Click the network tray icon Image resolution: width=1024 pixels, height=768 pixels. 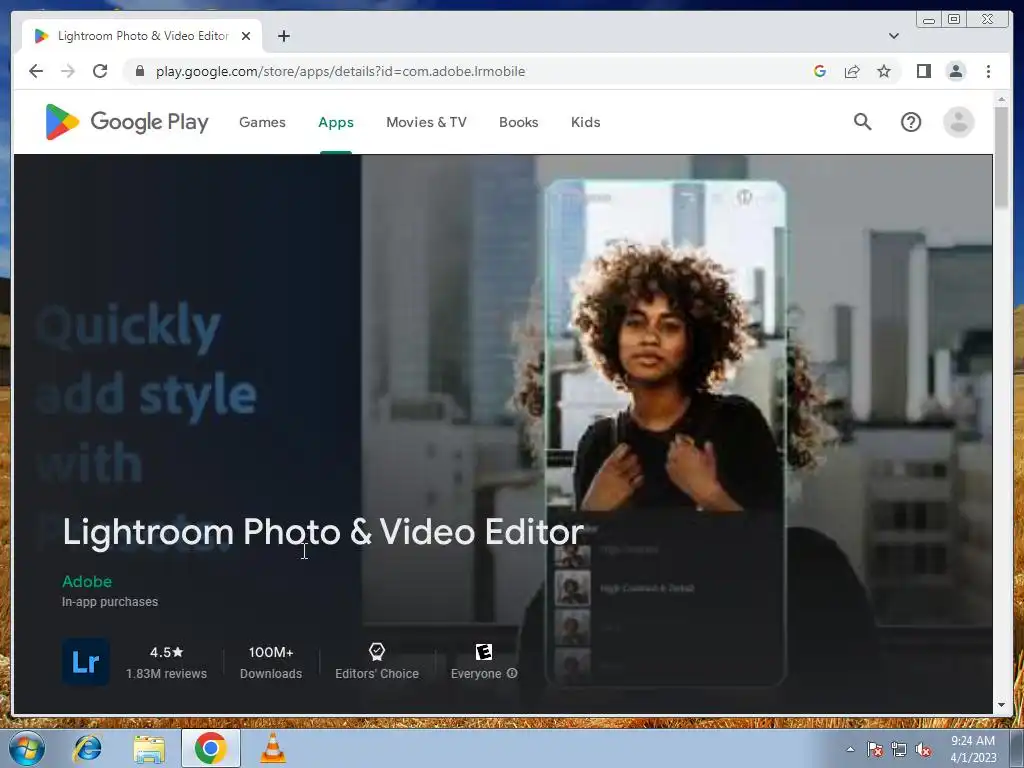(x=899, y=750)
